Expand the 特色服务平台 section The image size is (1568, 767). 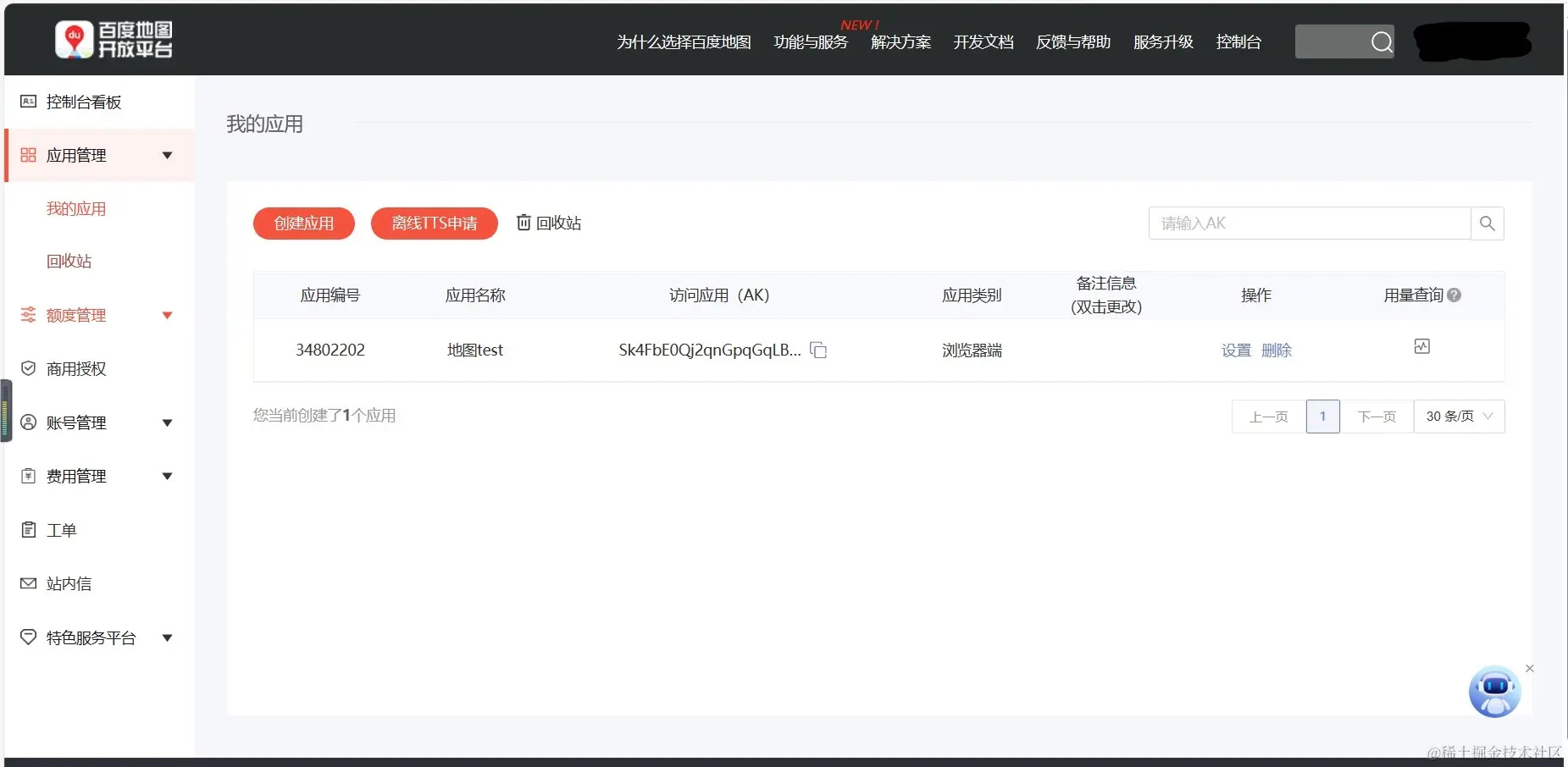click(x=167, y=637)
